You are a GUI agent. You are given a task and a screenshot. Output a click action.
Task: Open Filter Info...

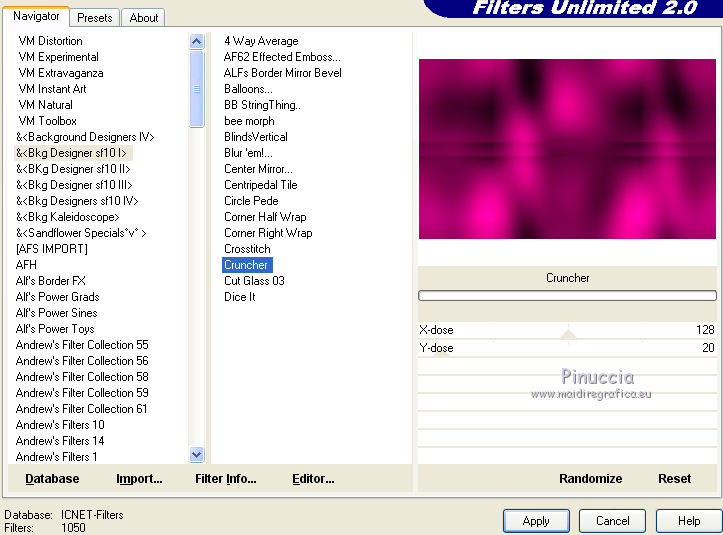225,479
